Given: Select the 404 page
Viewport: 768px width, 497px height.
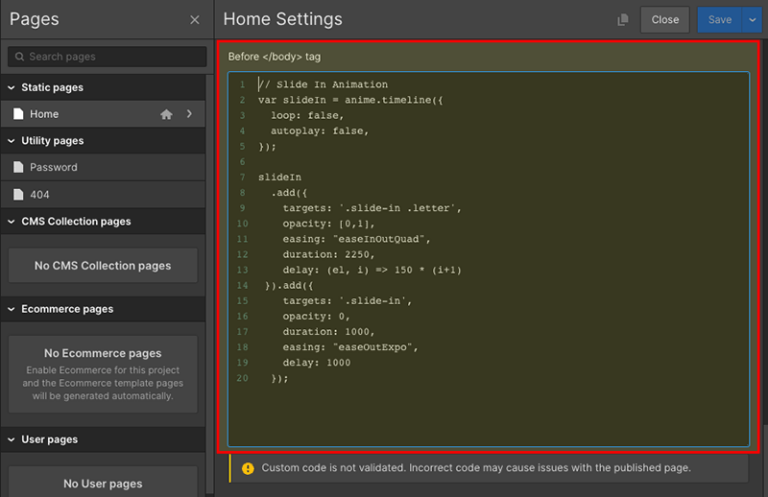Looking at the screenshot, I should pos(40,195).
